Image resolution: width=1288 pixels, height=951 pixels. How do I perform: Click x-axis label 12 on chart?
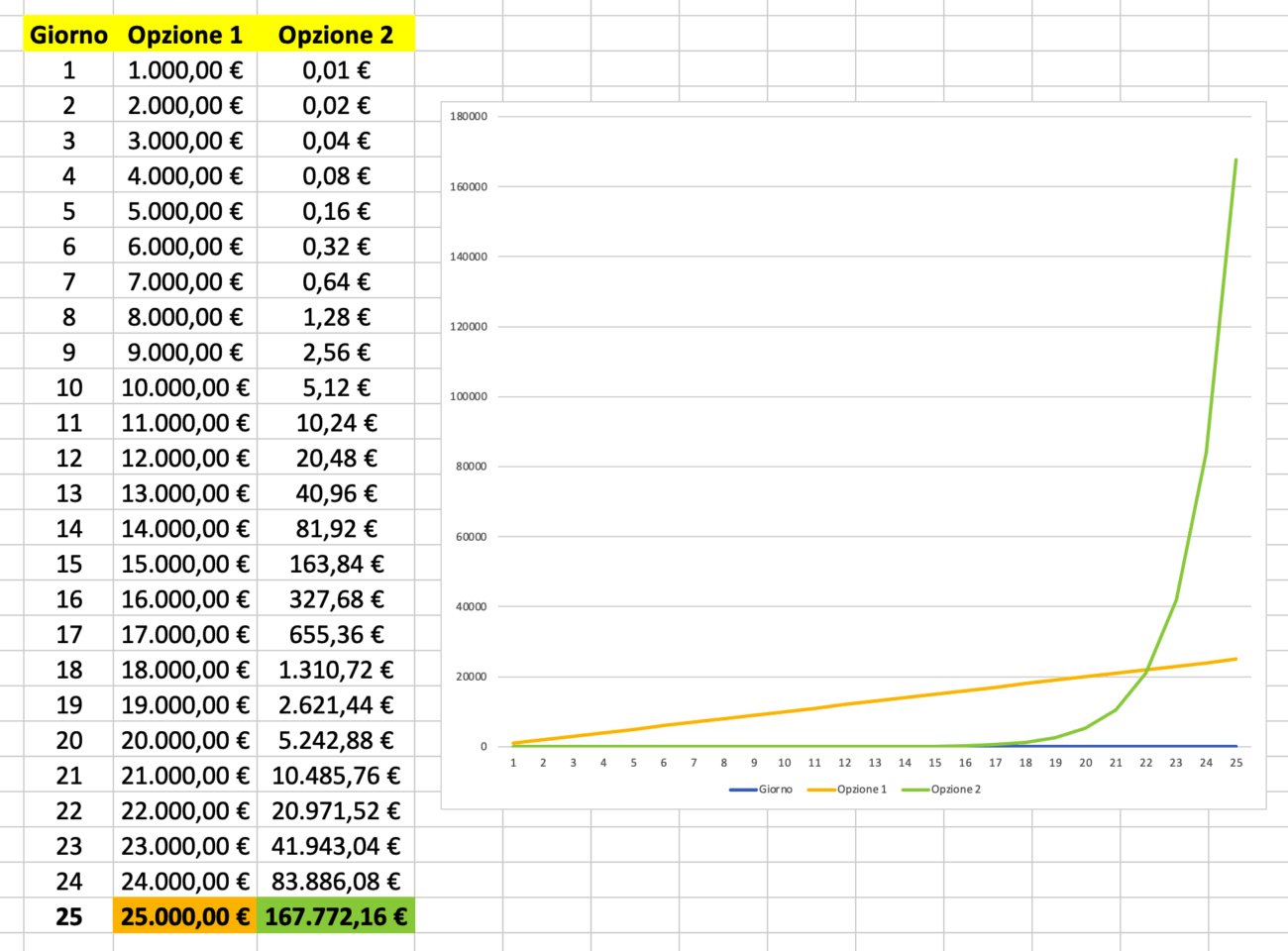pyautogui.click(x=844, y=763)
